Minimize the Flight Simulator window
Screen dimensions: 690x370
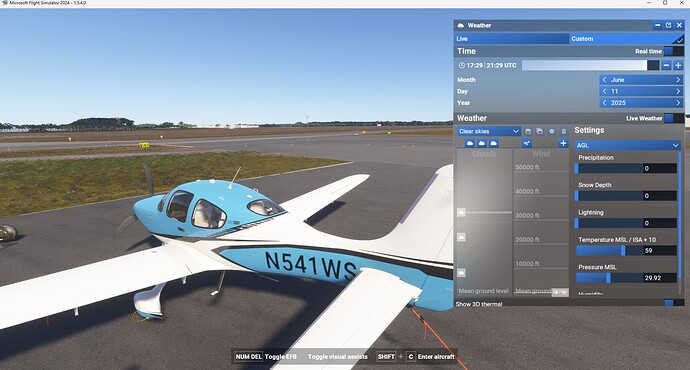pyautogui.click(x=649, y=3)
